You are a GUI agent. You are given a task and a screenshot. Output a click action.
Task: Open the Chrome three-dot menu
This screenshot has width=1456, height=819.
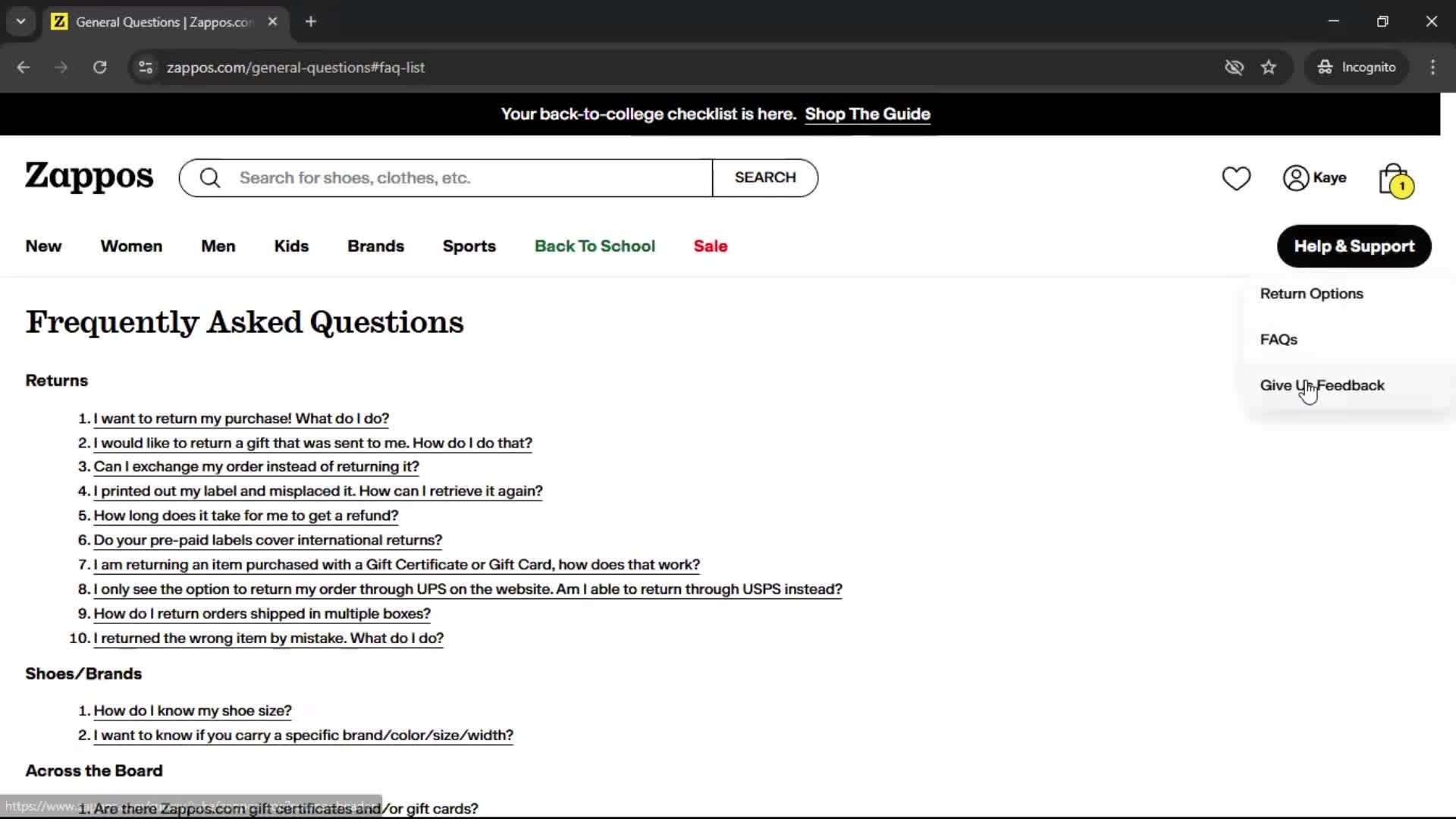(x=1432, y=67)
